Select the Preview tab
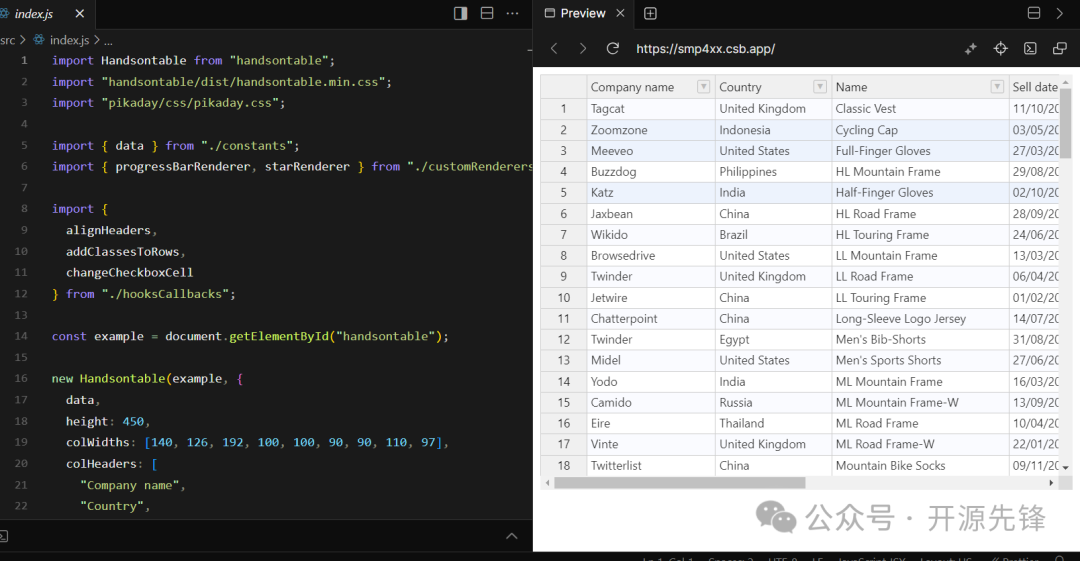The height and width of the screenshot is (561, 1080). [582, 13]
